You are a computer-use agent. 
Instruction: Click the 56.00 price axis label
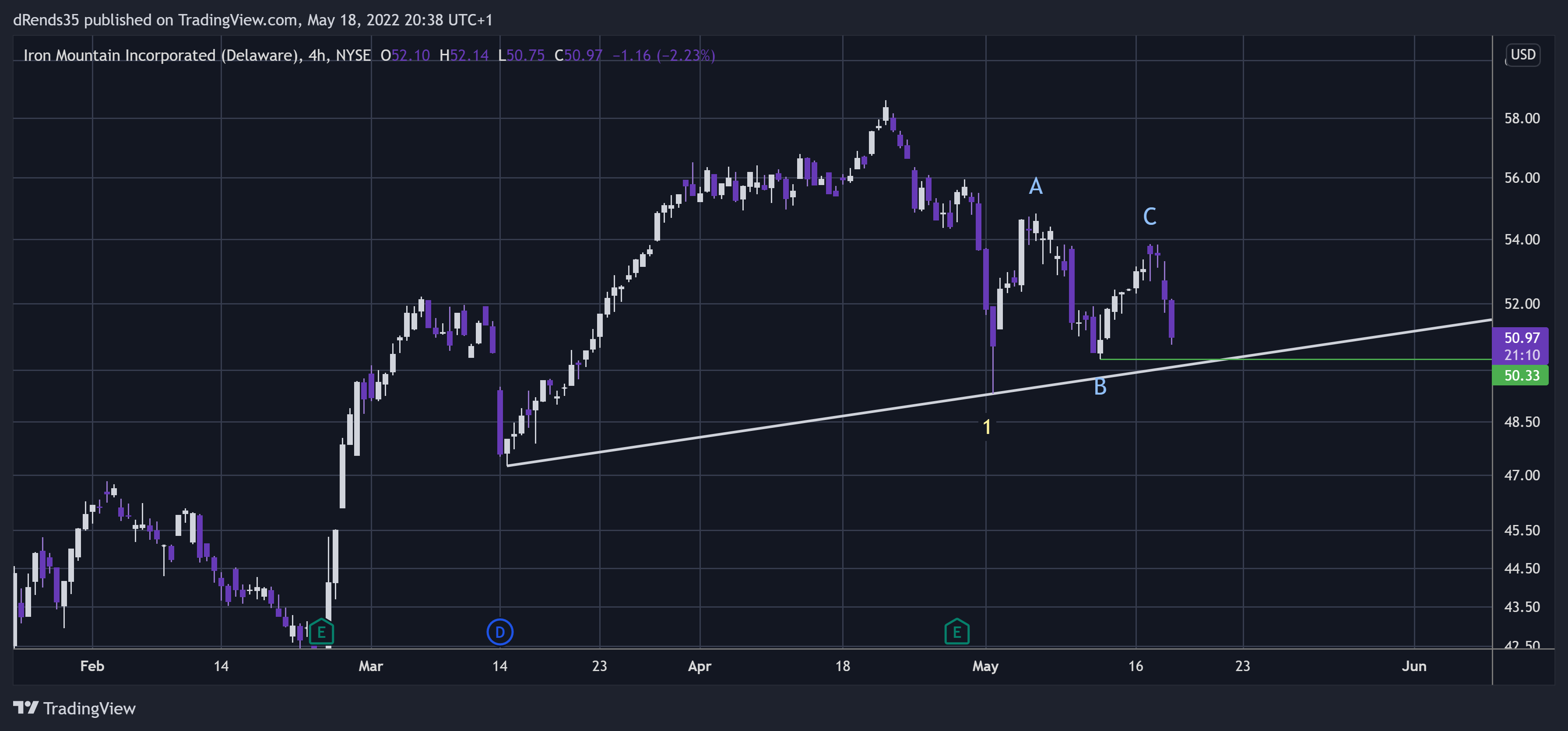point(1522,178)
